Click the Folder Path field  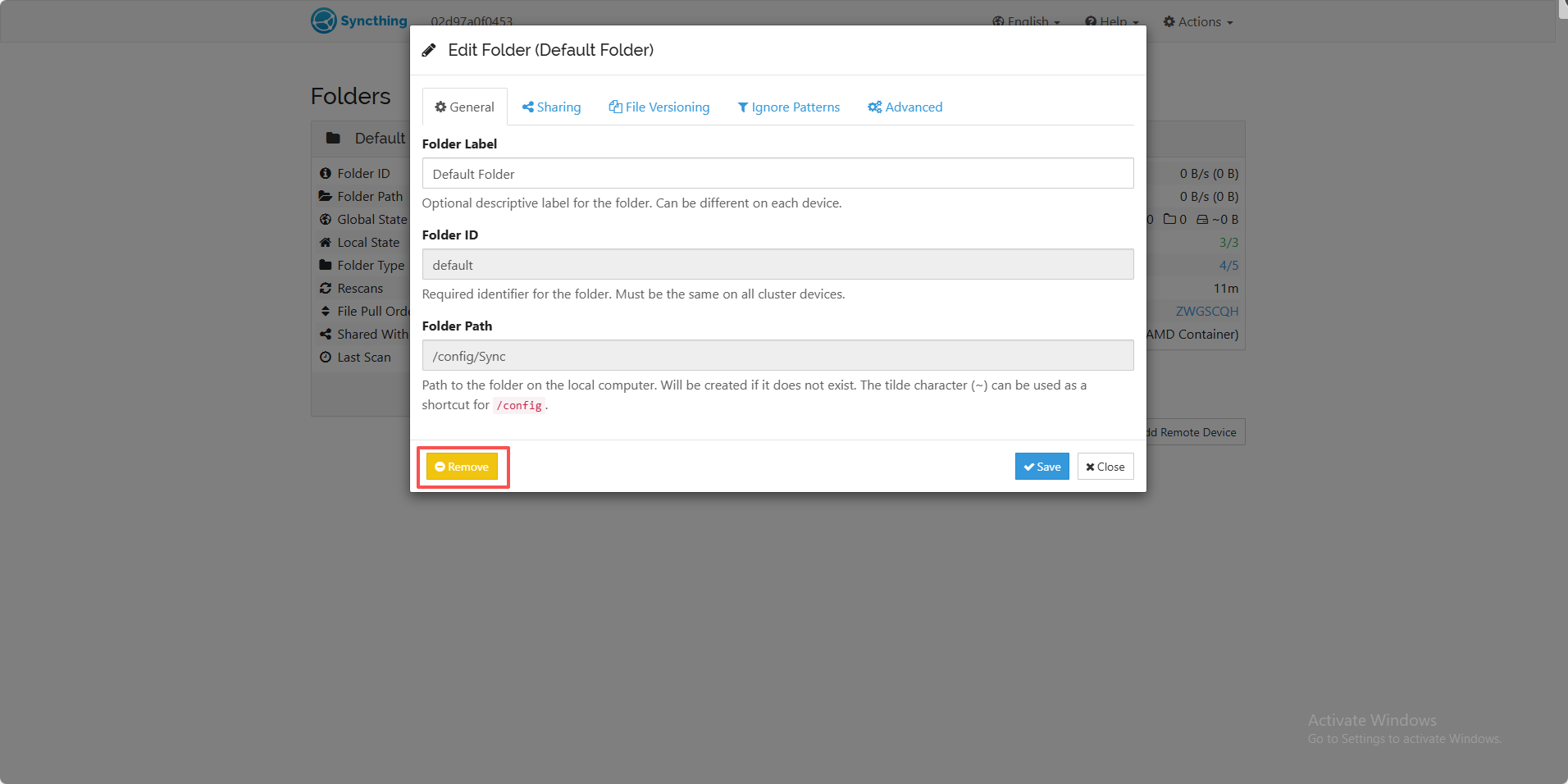pos(777,355)
